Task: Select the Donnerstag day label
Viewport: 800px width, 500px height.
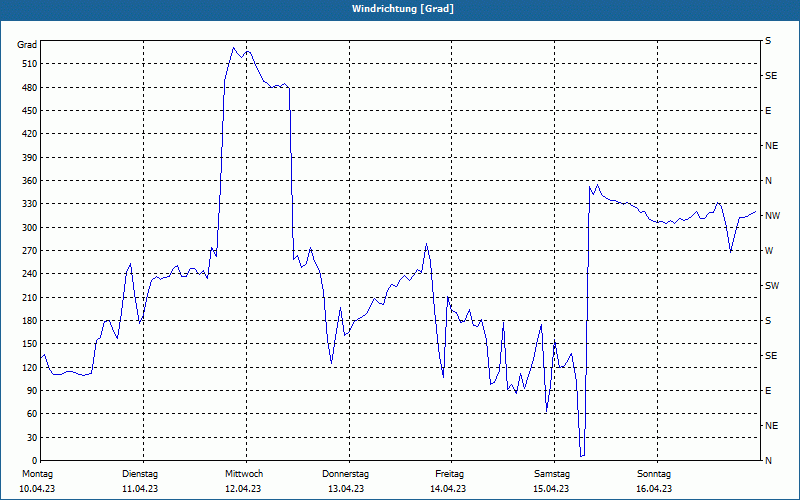Action: [x=345, y=474]
